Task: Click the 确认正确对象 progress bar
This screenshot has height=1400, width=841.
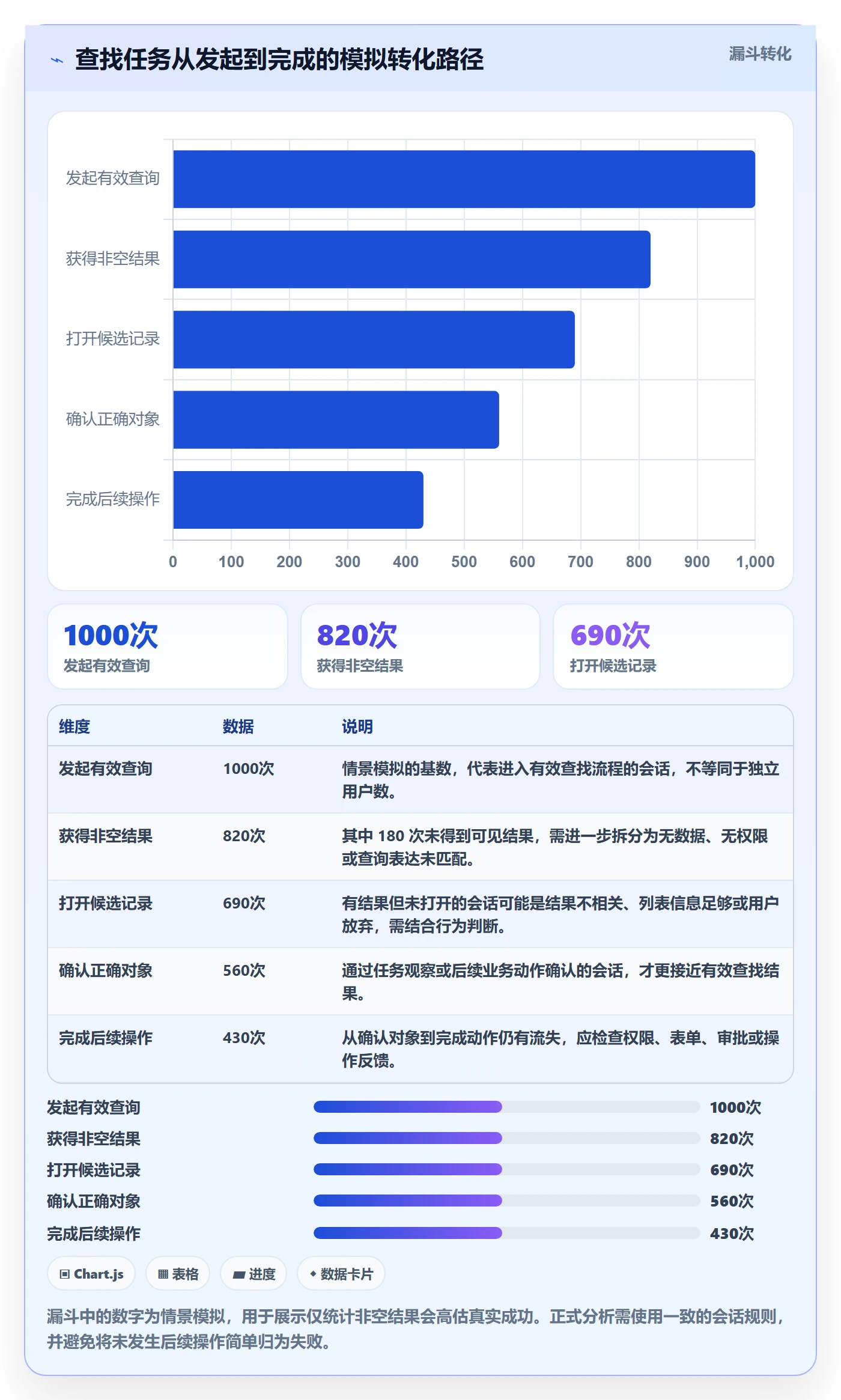Action: point(506,1201)
